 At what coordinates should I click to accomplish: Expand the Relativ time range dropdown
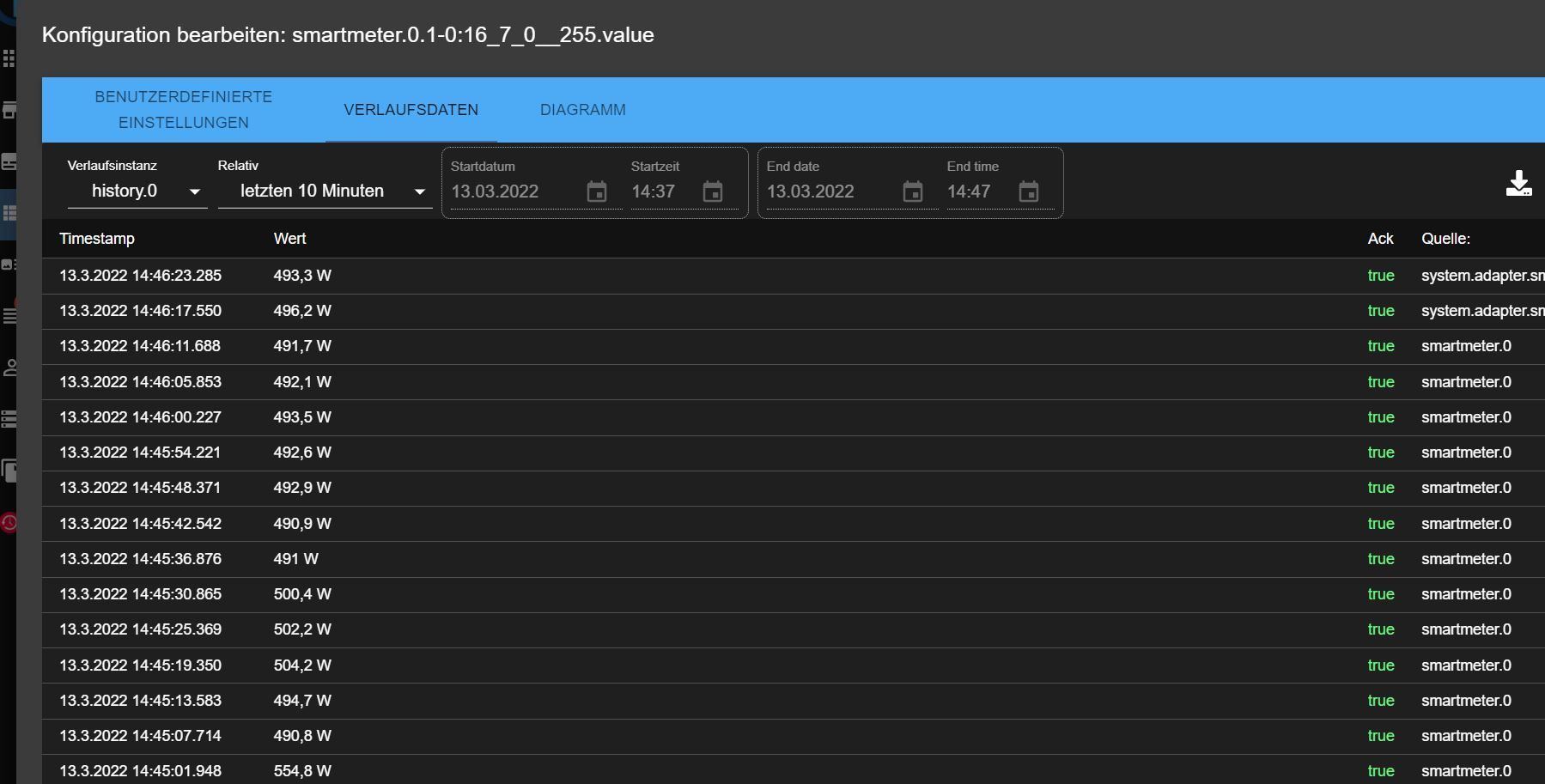pos(324,191)
